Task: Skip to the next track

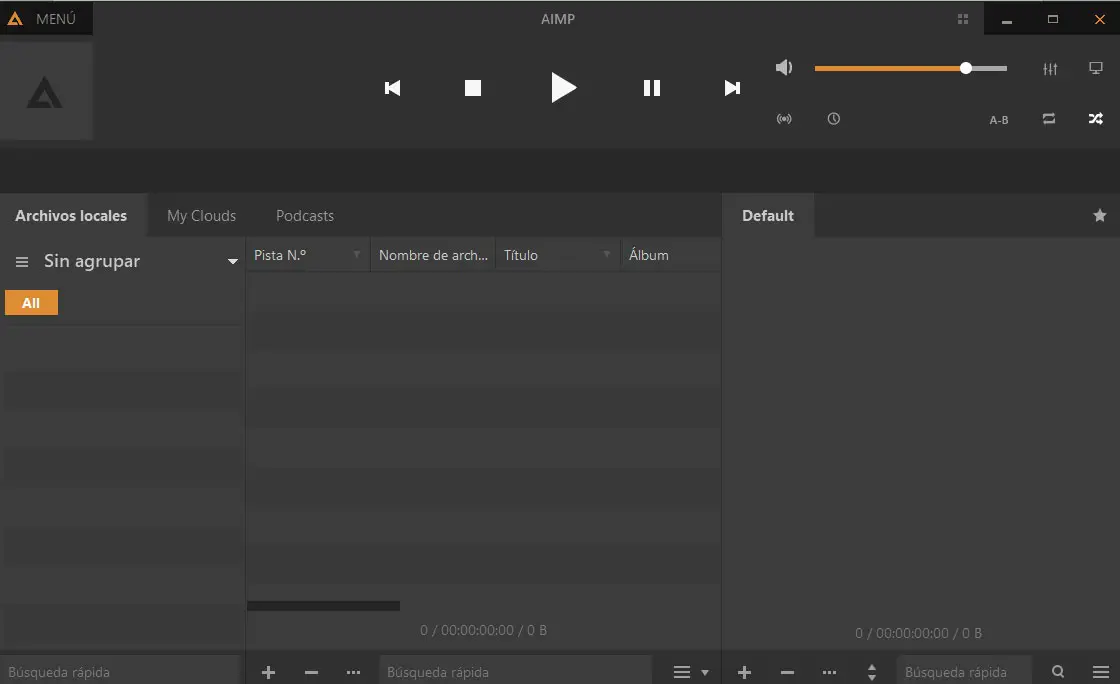Action: pos(732,88)
